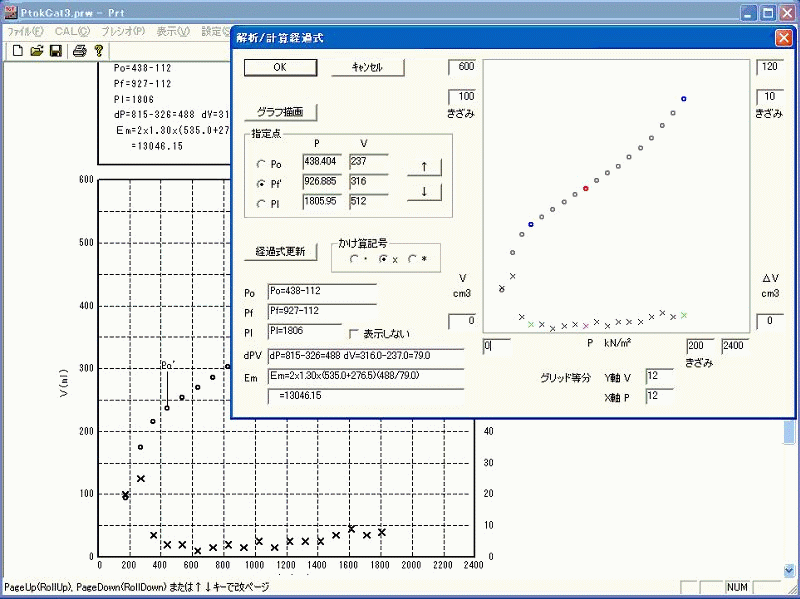Open the CAL(C) menu

(x=72, y=31)
